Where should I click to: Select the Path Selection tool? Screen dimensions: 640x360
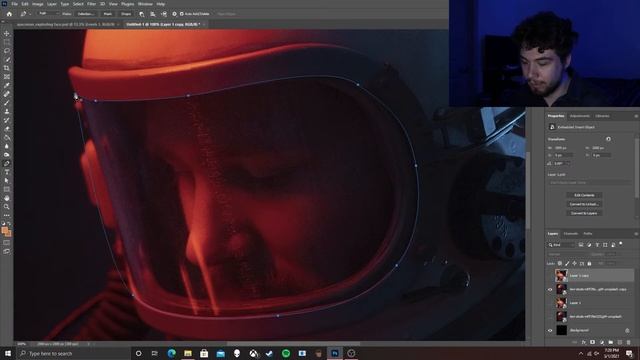coord(7,180)
